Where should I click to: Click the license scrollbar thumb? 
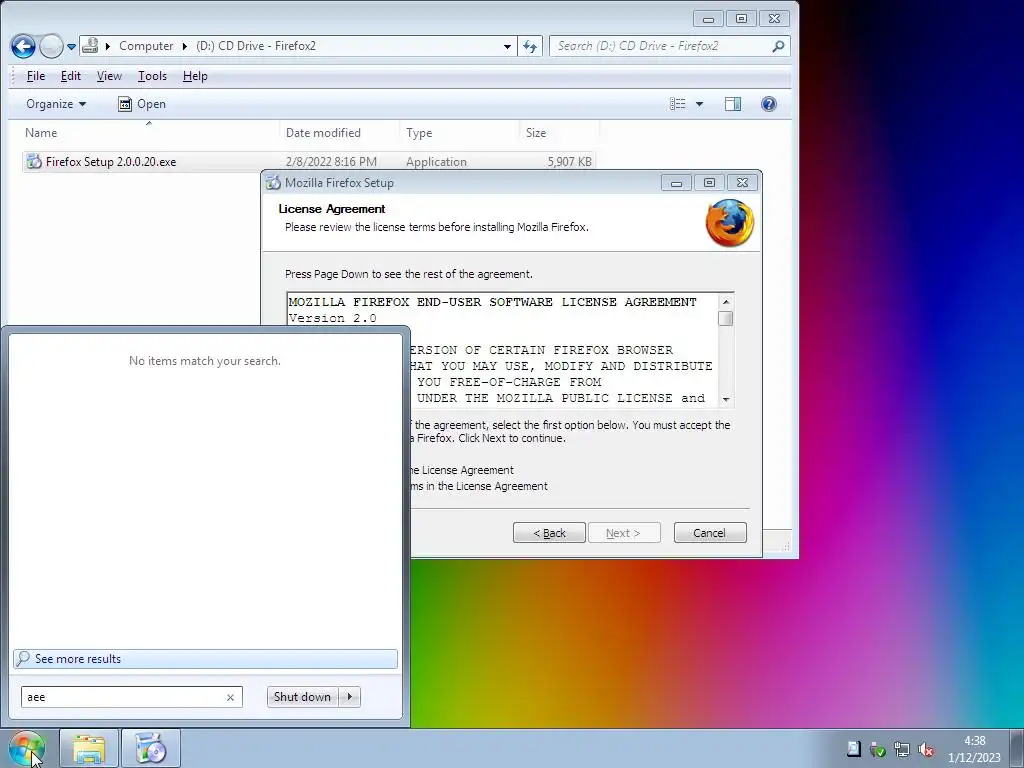click(x=726, y=318)
